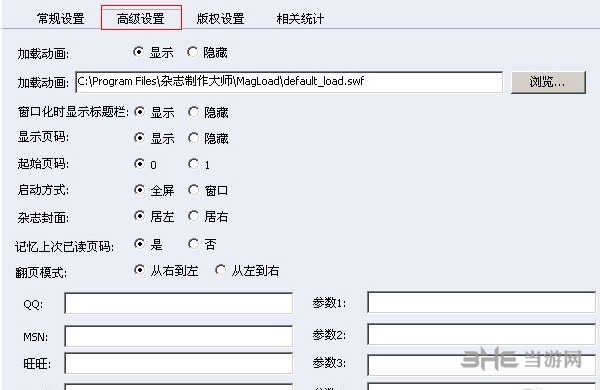Click the QQ input field
600x390 pixels.
click(x=179, y=303)
